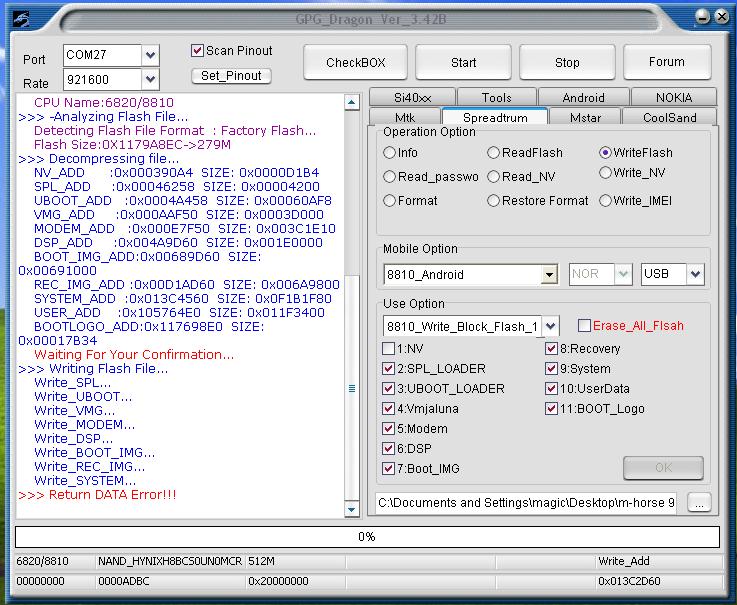The image size is (737, 605).
Task: Select the Spreadtrum tab
Action: [x=495, y=117]
